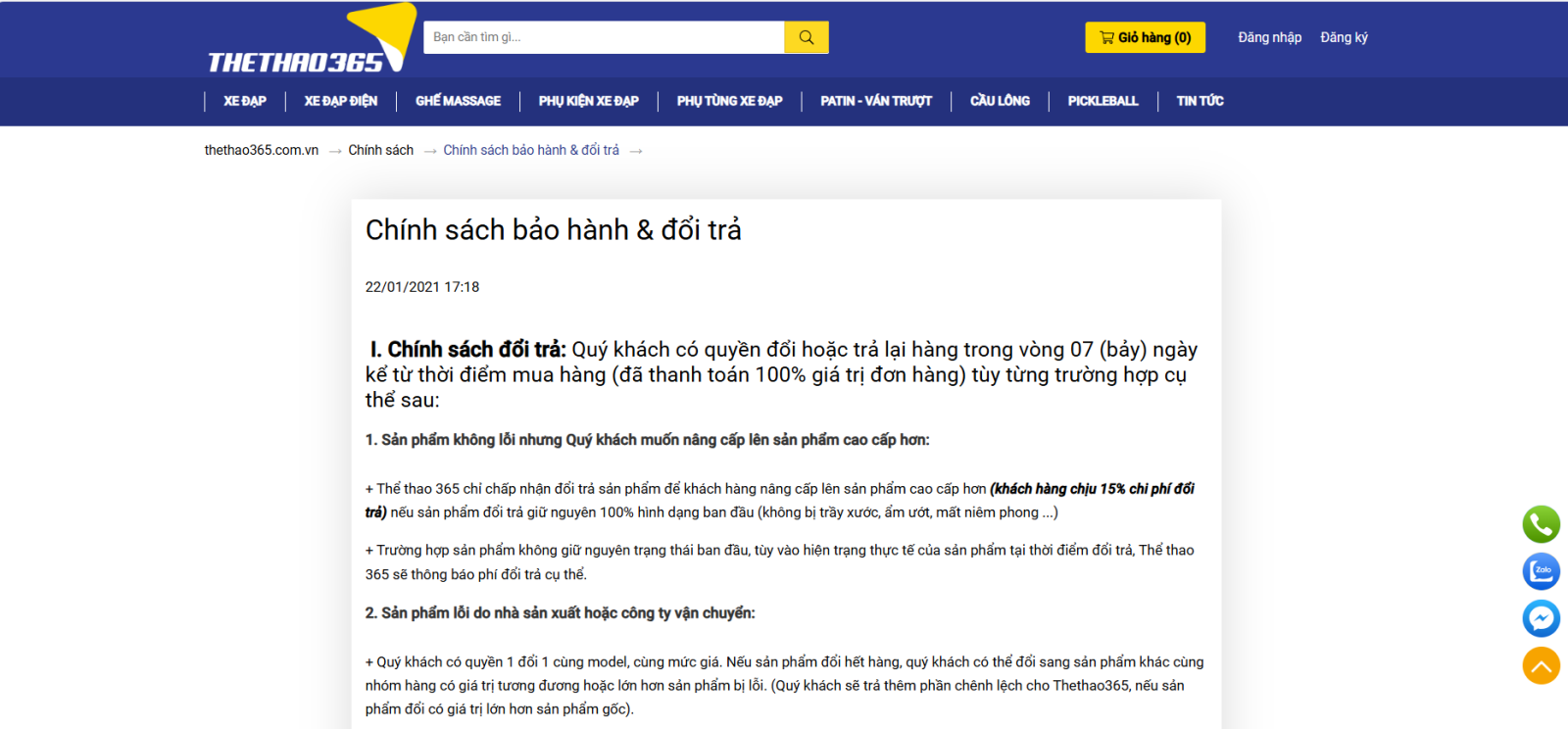Select PATIN - VÁN TRƯỢT menu
The image size is (1568, 729).
click(876, 101)
